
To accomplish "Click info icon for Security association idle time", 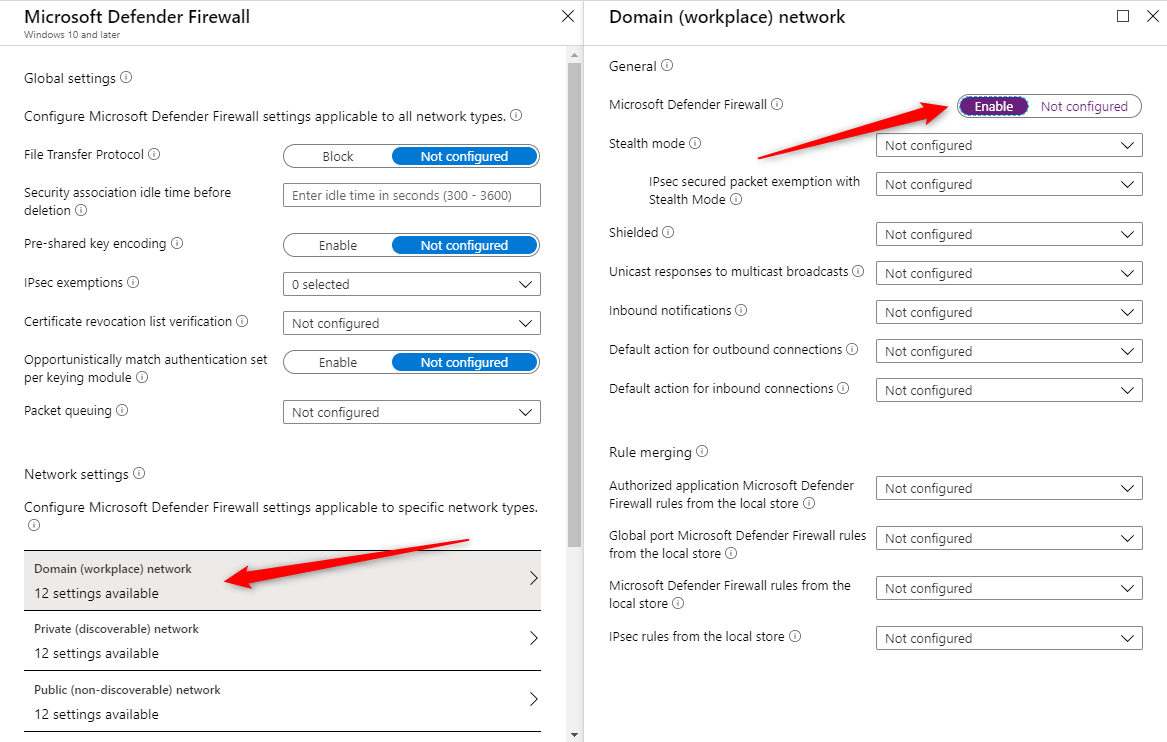I will [x=81, y=210].
